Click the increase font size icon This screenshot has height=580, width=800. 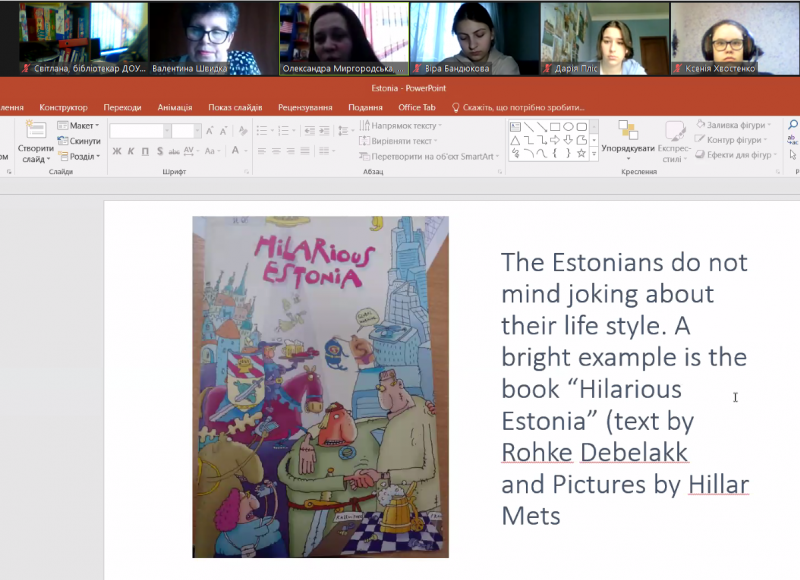210,131
